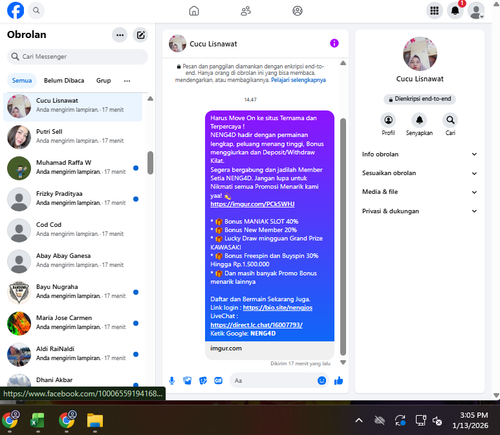Click the top-left search magnifier icon
The image size is (500, 435).
pyautogui.click(x=36, y=10)
